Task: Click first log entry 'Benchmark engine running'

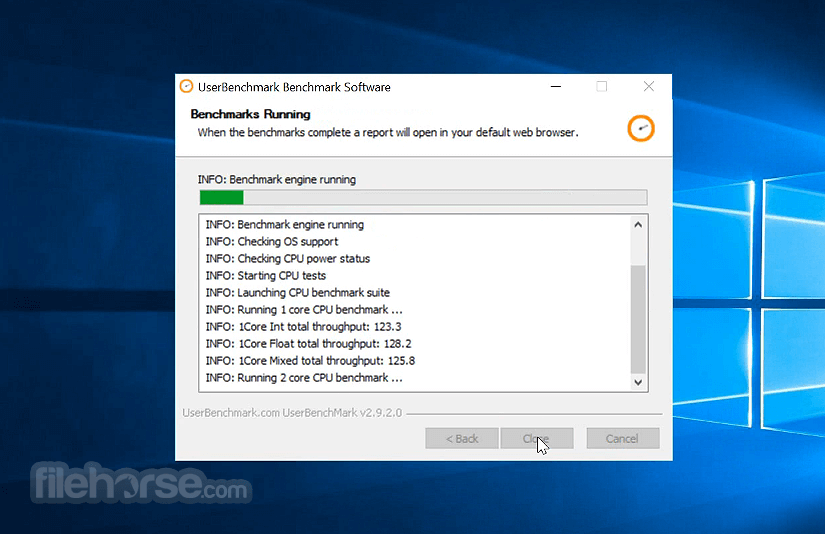Action: coord(285,225)
